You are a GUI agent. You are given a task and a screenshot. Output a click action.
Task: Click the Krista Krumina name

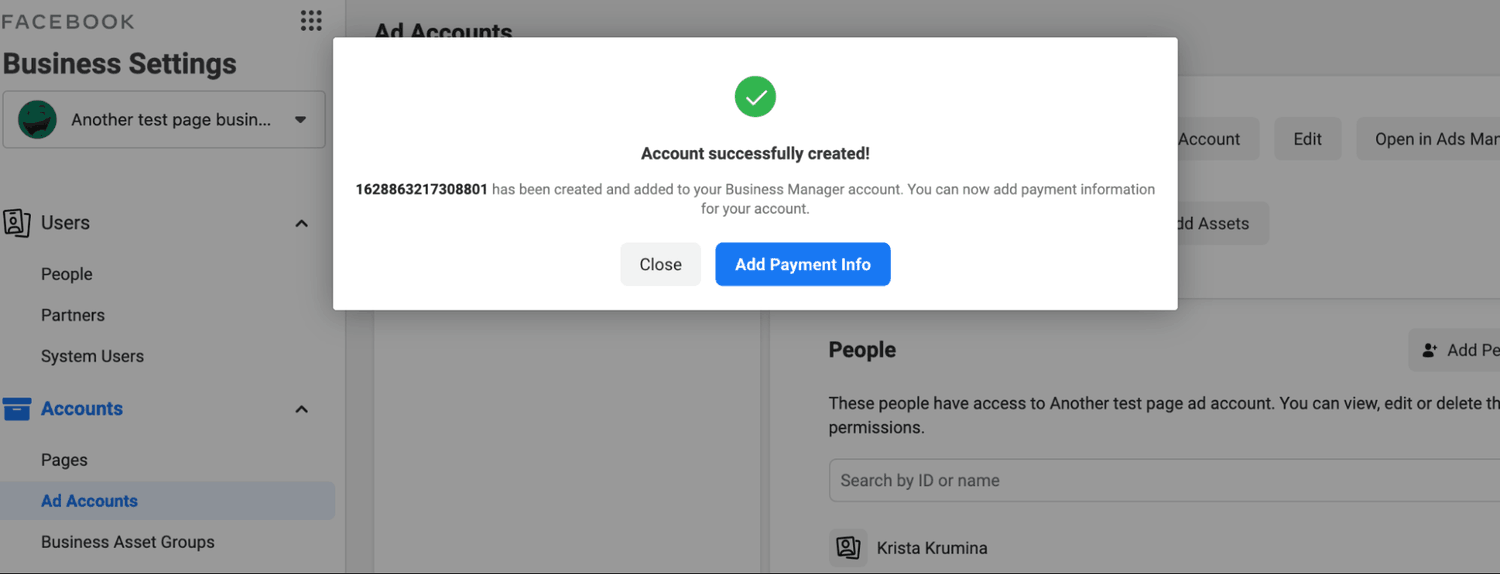click(932, 548)
